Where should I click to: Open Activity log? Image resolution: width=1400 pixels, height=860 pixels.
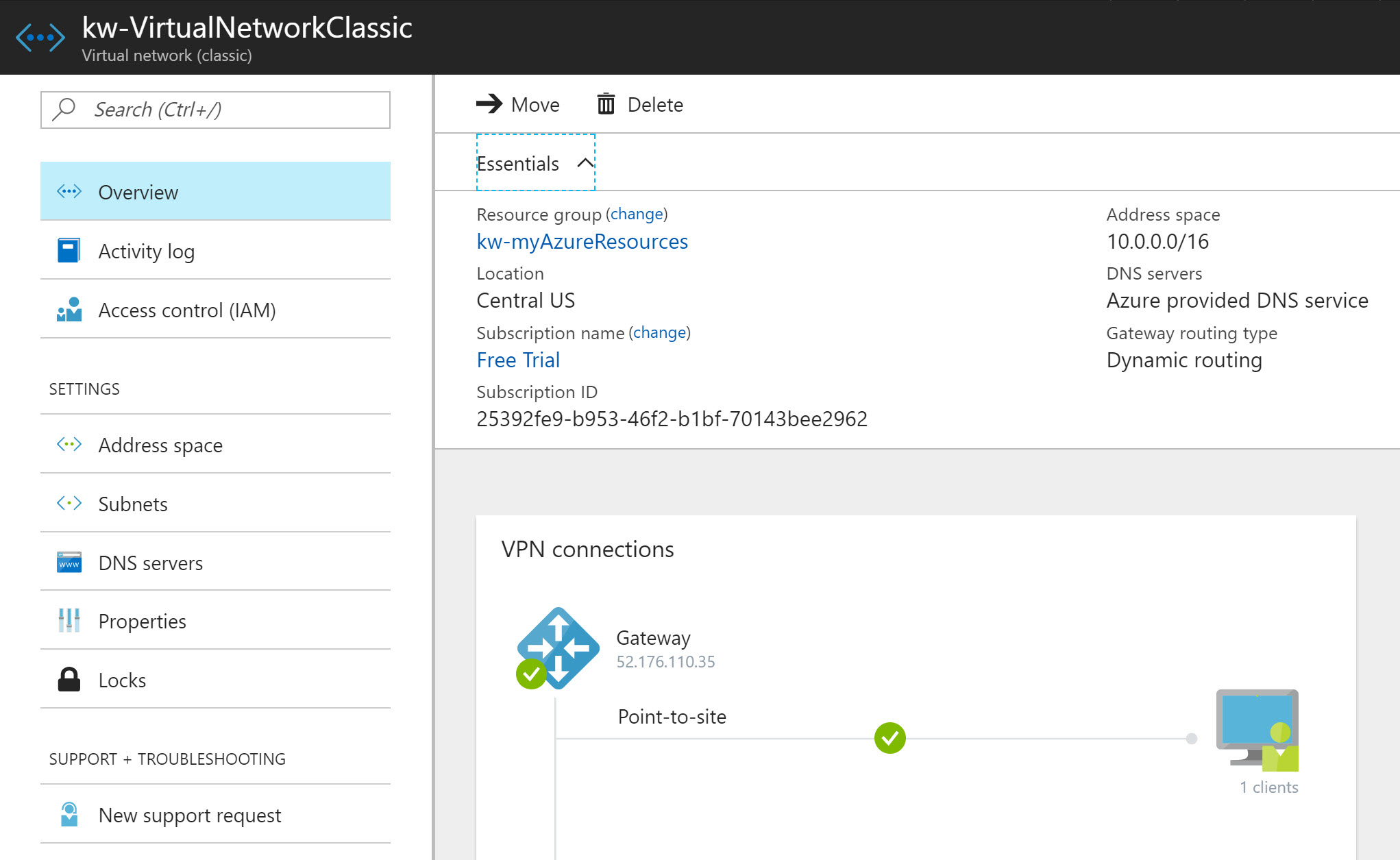(x=215, y=251)
